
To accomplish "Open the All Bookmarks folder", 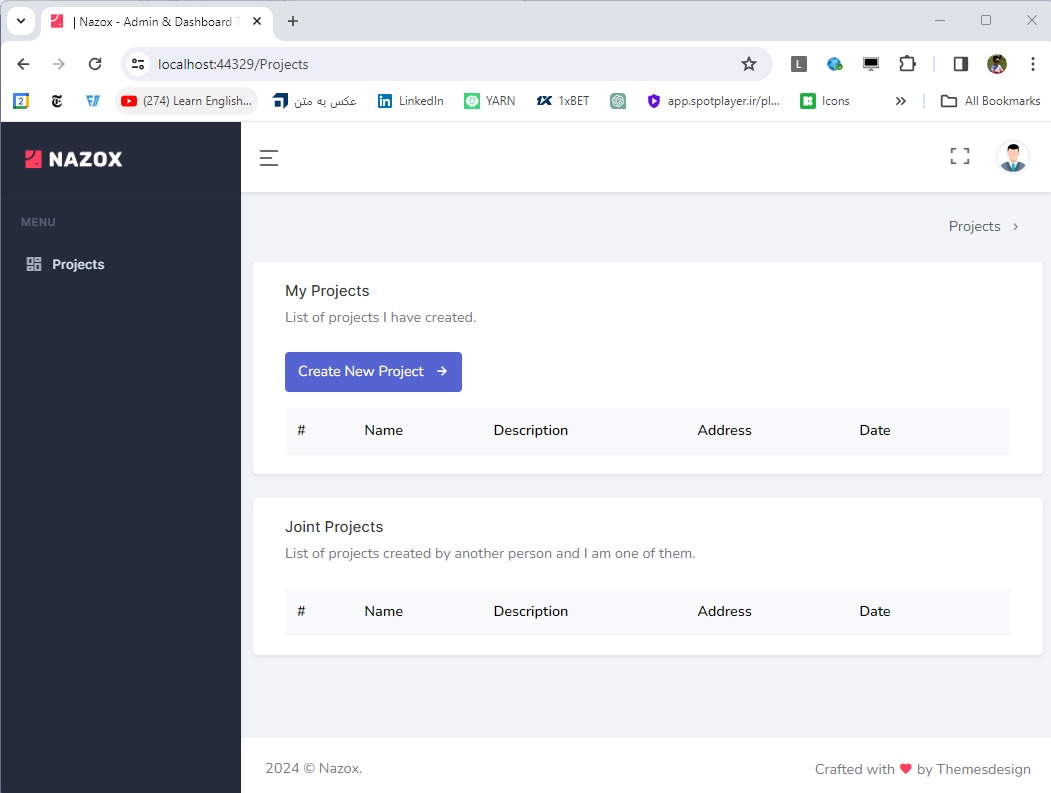I will (991, 101).
